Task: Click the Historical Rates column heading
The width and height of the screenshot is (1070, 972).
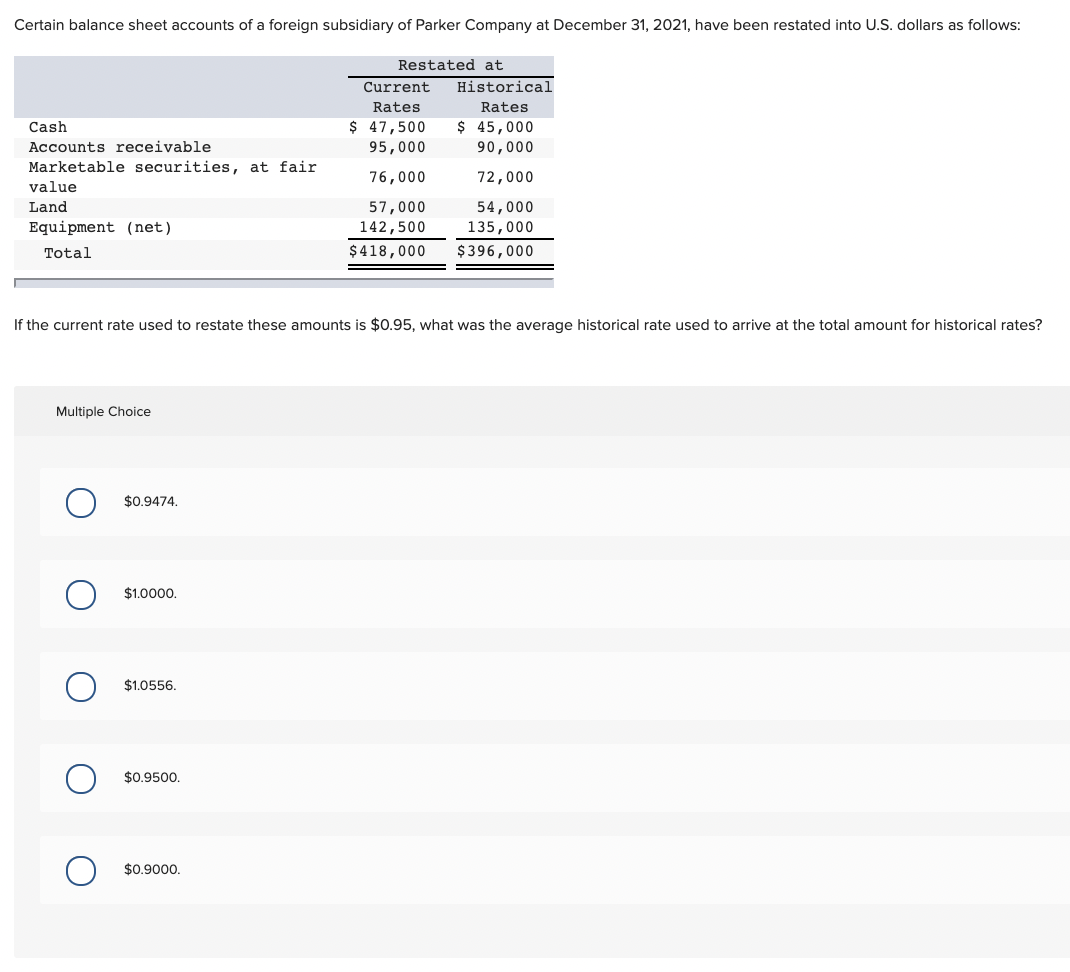Action: pos(504,97)
